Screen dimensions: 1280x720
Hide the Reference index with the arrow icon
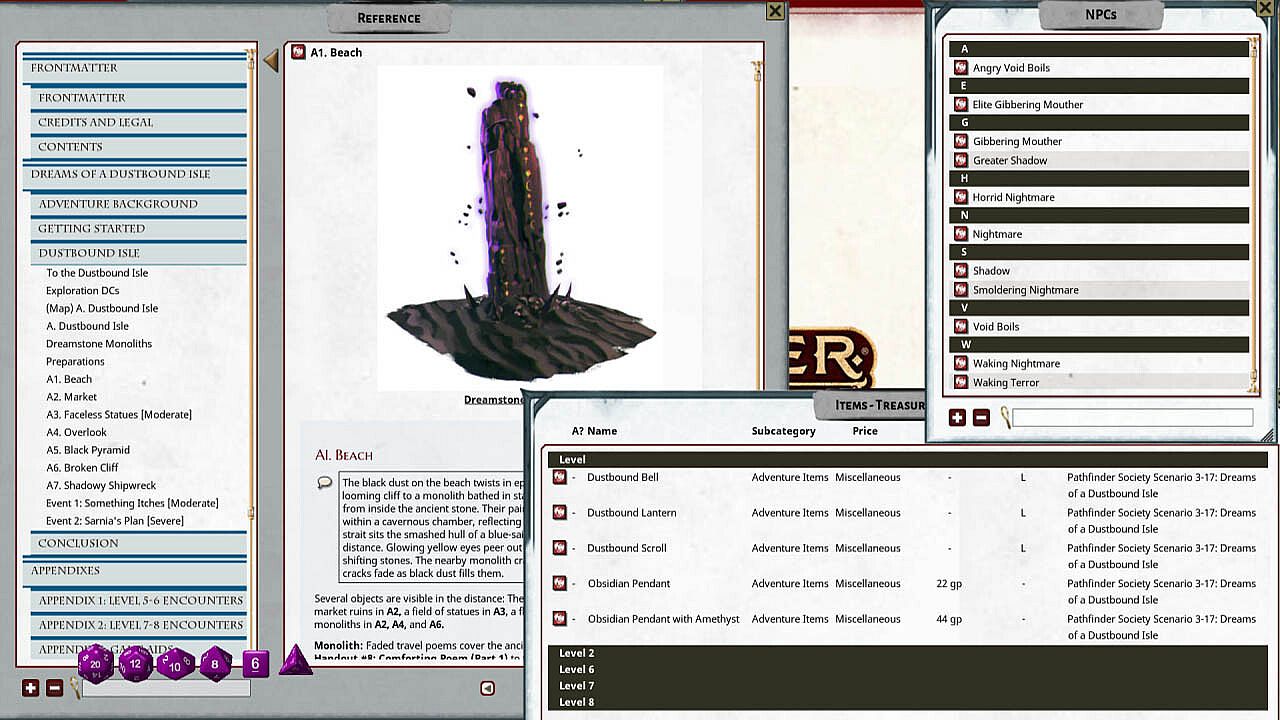(x=271, y=61)
